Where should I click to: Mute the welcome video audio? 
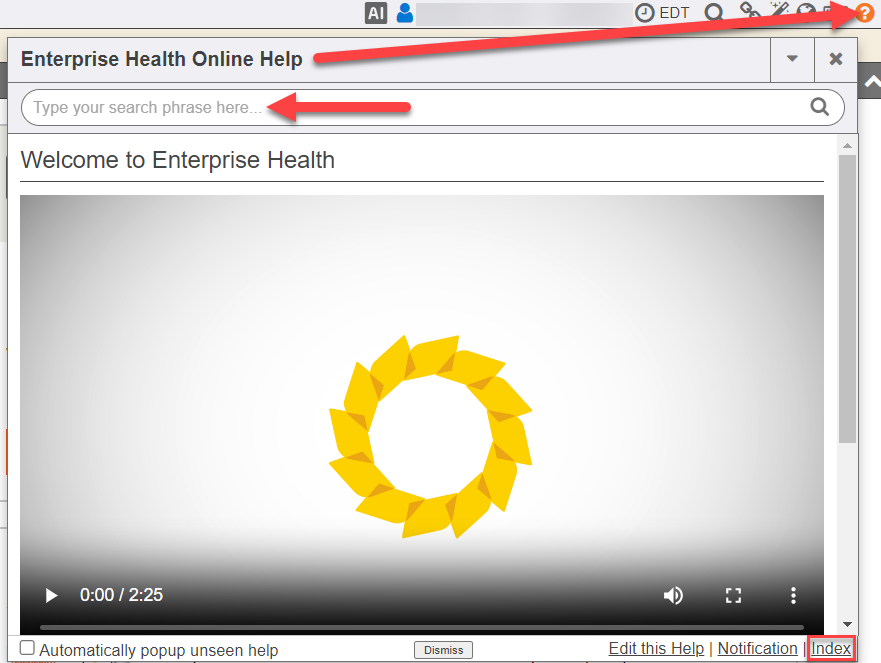pos(673,596)
